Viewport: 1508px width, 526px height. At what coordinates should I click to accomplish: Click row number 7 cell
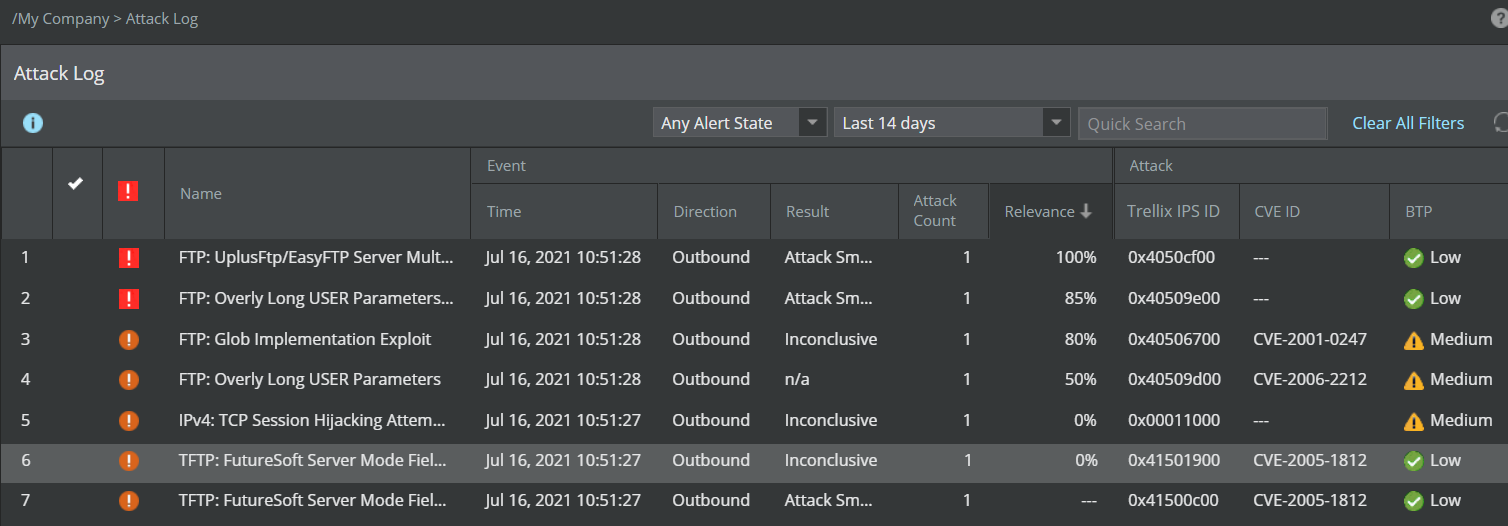pos(26,500)
